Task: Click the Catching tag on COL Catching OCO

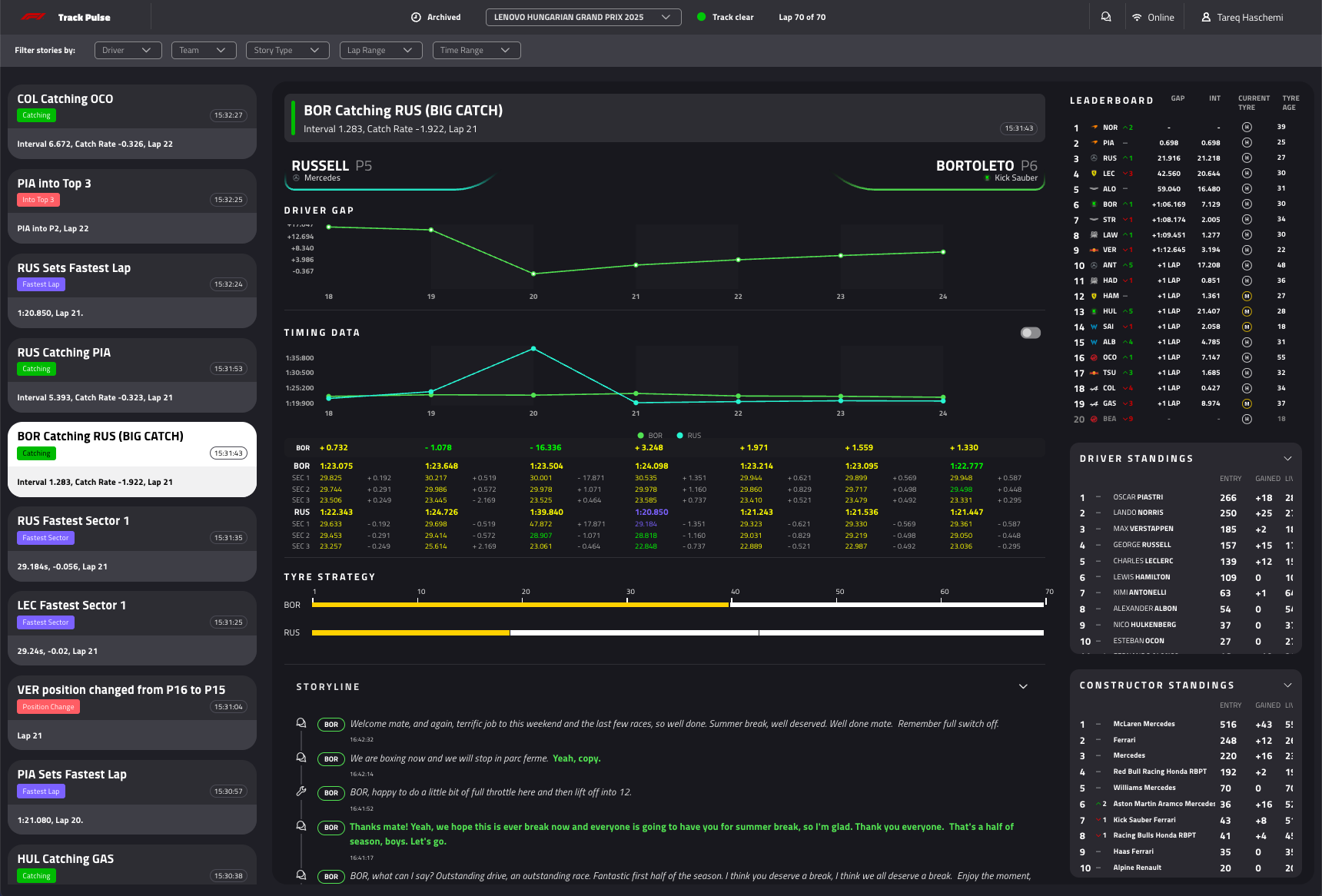Action: tap(36, 115)
